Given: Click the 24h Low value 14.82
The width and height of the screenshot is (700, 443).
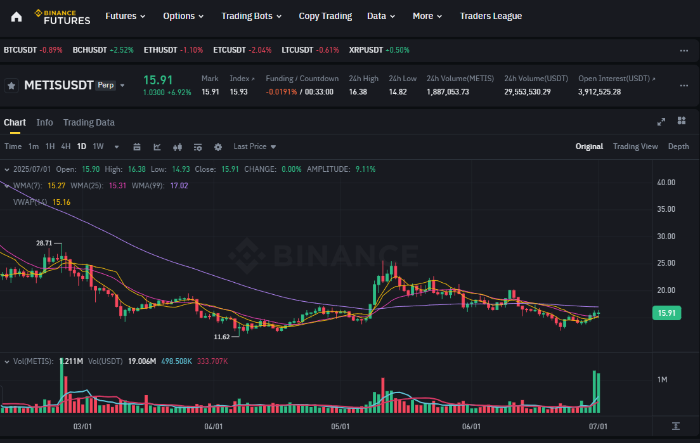Looking at the screenshot, I should click(x=398, y=92).
